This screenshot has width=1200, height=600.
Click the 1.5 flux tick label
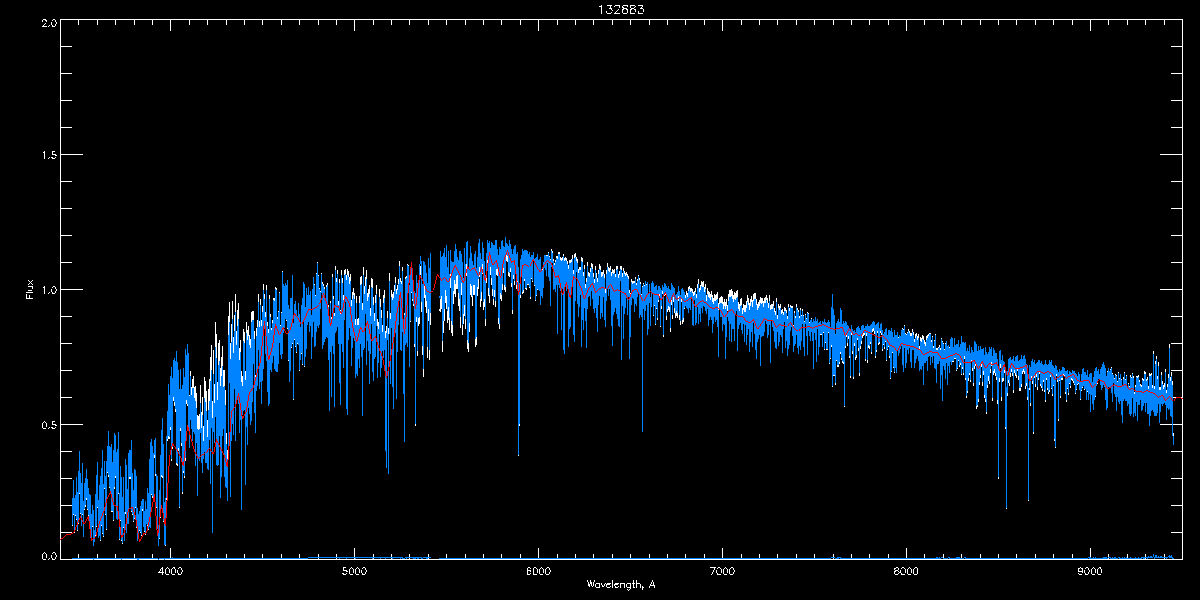pyautogui.click(x=48, y=155)
